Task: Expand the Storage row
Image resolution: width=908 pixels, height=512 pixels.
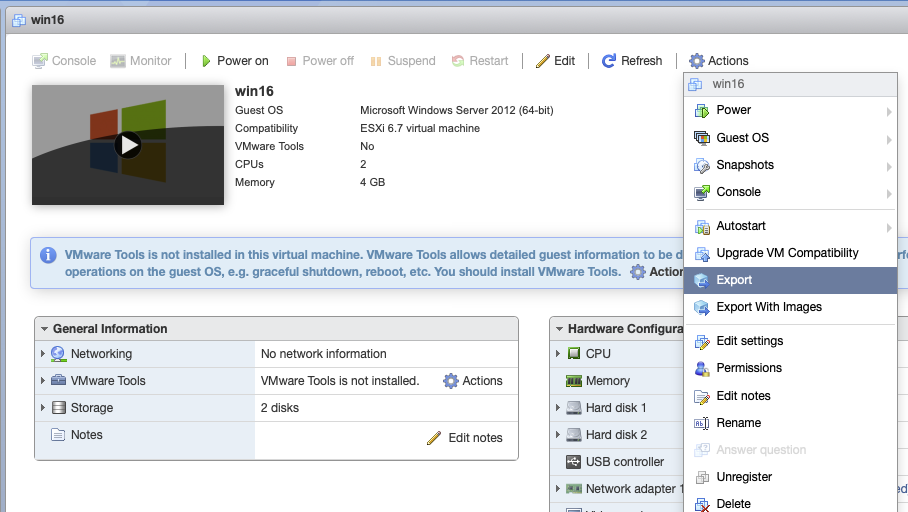Action: (43, 408)
